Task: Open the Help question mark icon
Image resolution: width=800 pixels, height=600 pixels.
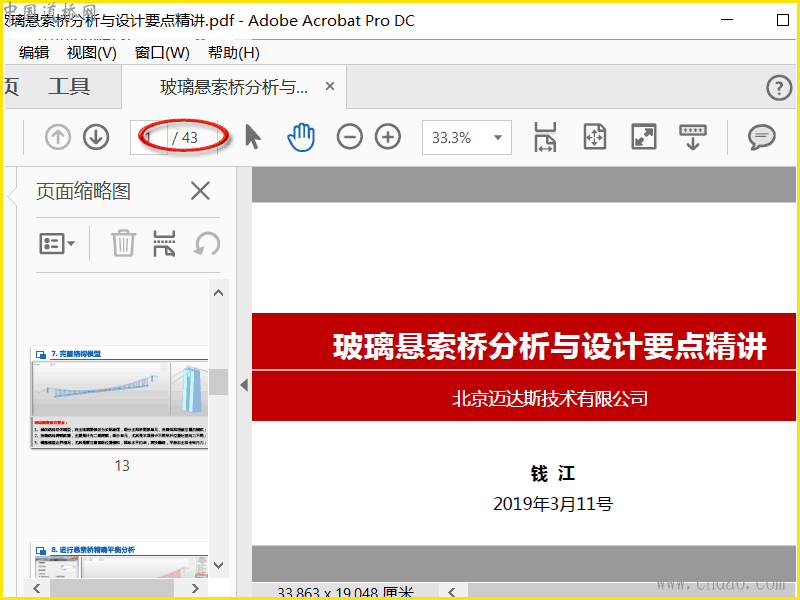Action: point(779,88)
